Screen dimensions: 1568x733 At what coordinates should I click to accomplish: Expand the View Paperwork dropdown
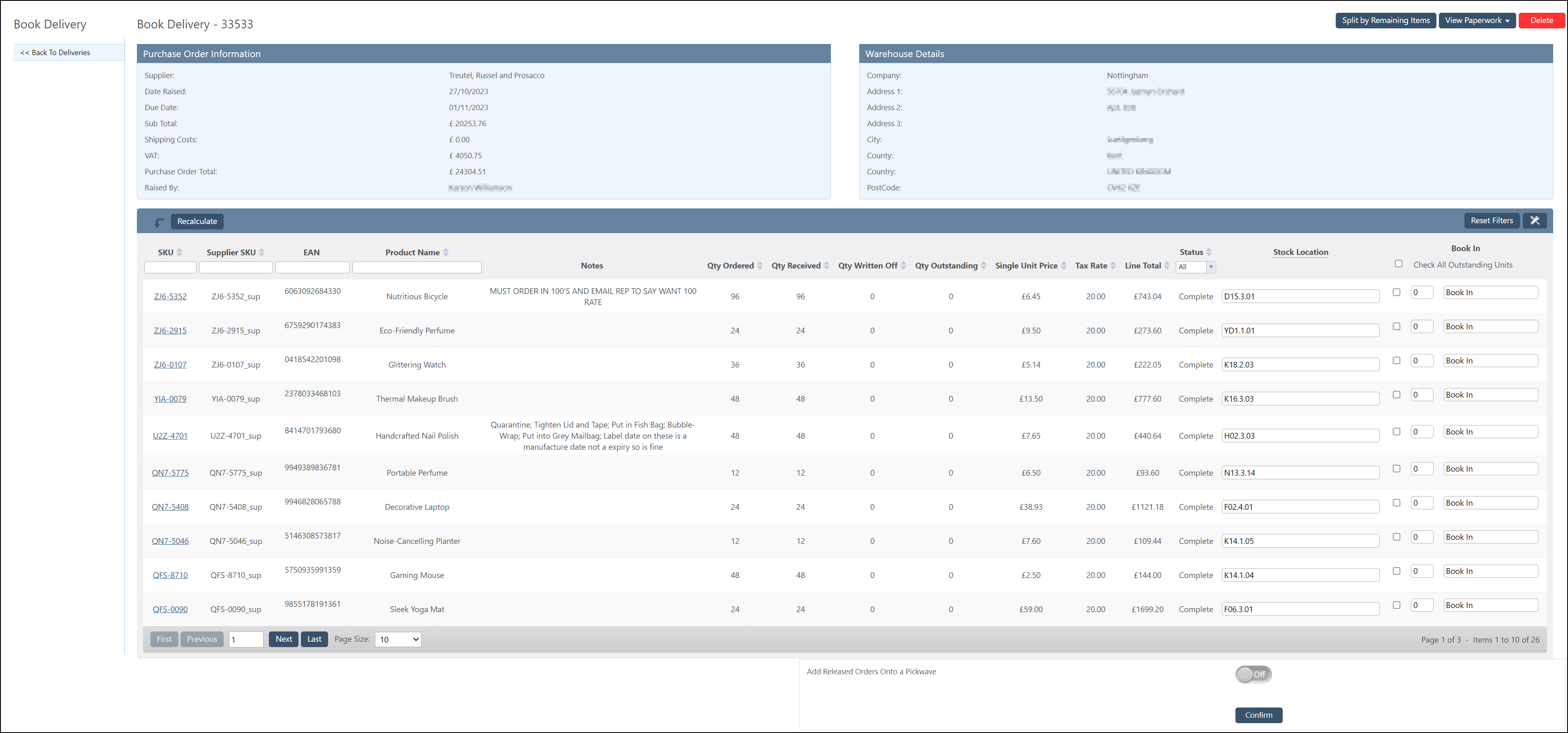click(1477, 20)
